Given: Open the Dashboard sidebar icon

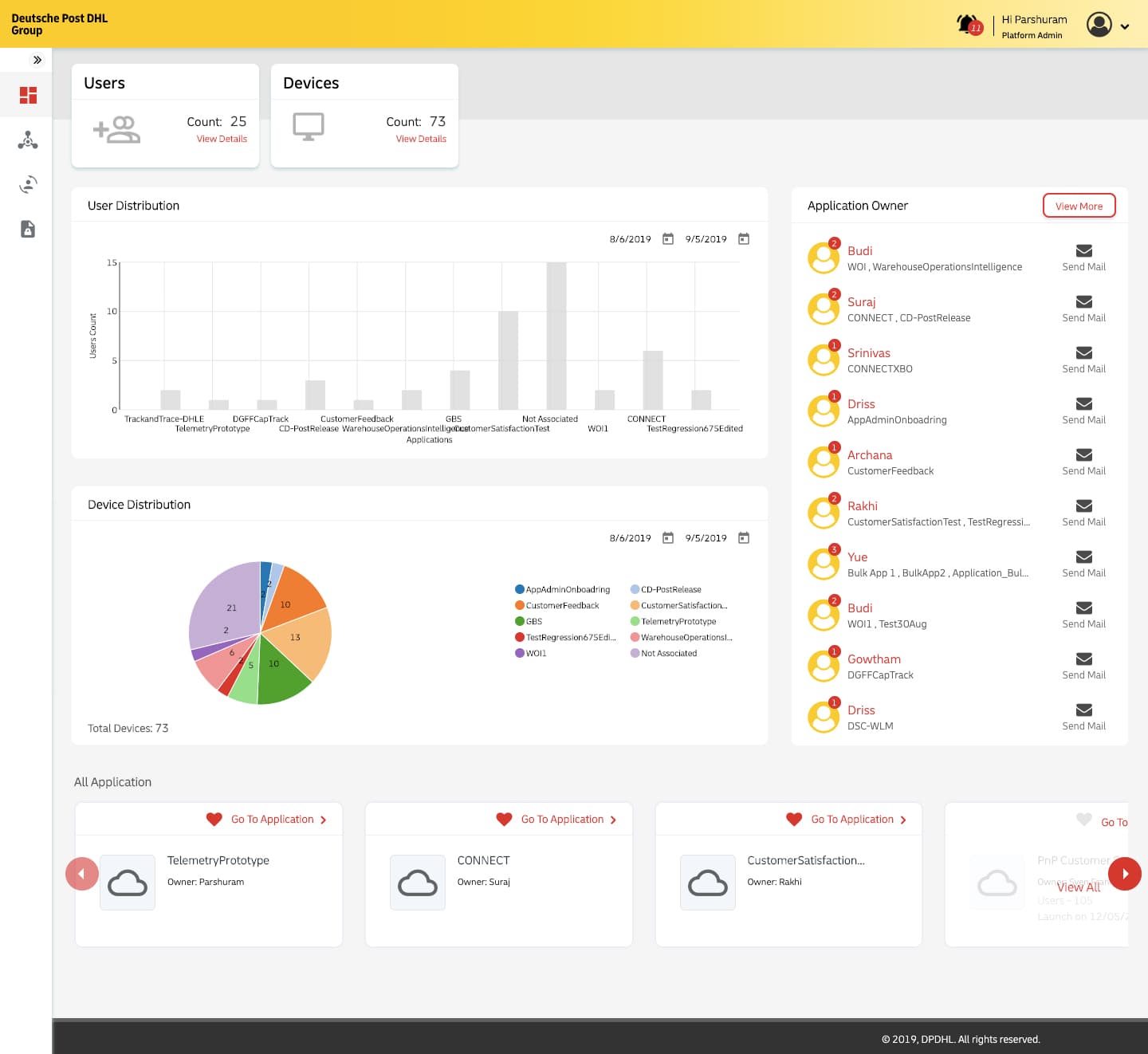Looking at the screenshot, I should [28, 96].
